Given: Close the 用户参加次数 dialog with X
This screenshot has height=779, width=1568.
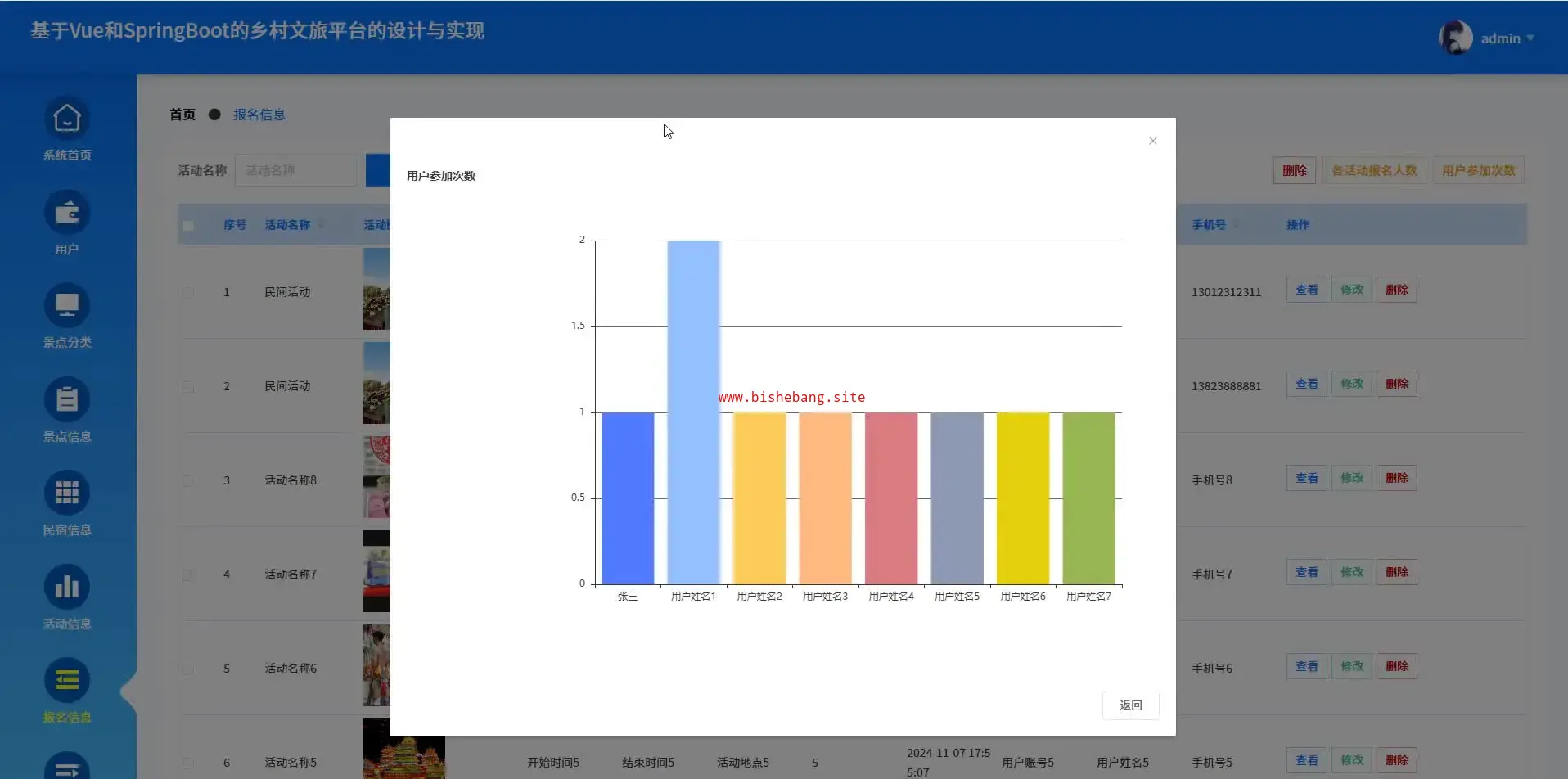Looking at the screenshot, I should [x=1152, y=141].
